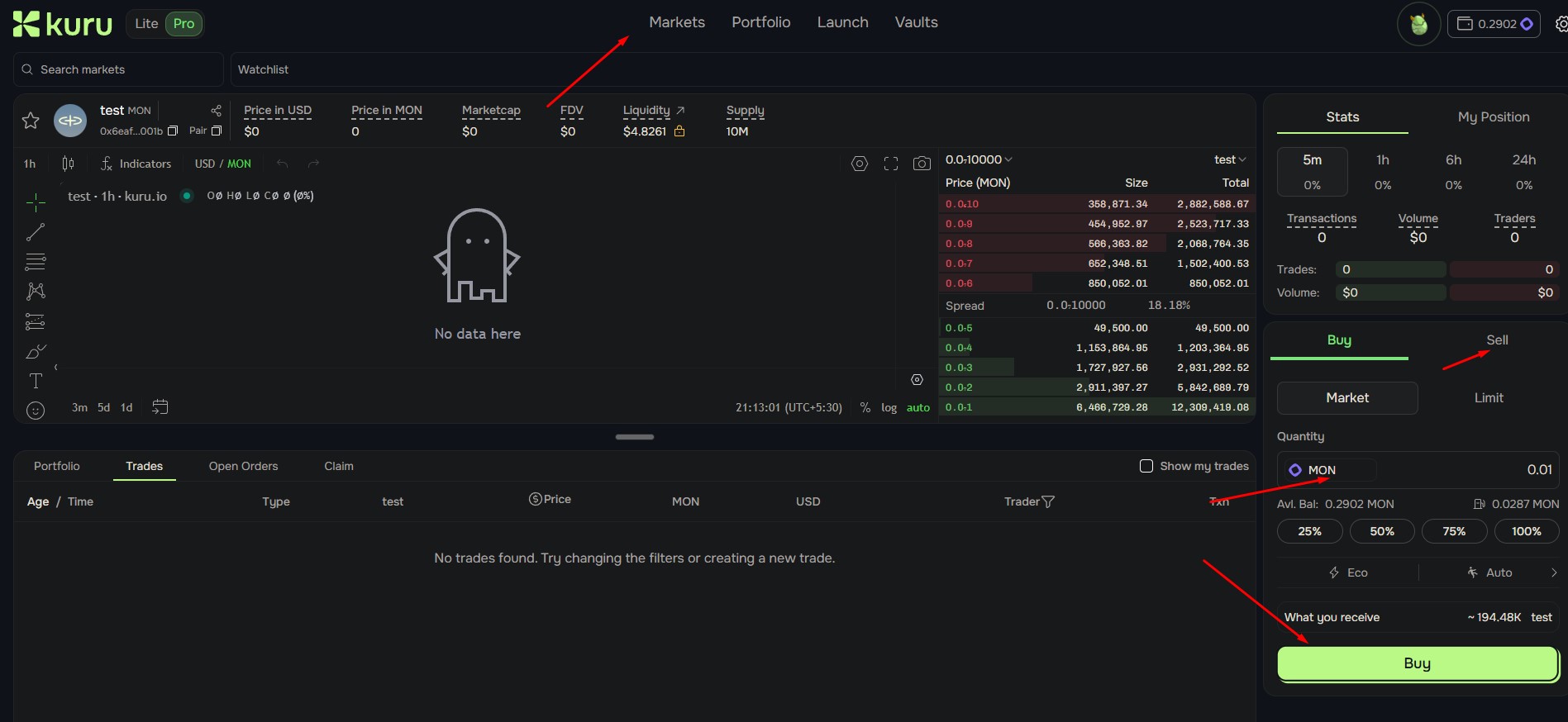
Task: Set quantity to 50% of balance
Action: [x=1381, y=531]
